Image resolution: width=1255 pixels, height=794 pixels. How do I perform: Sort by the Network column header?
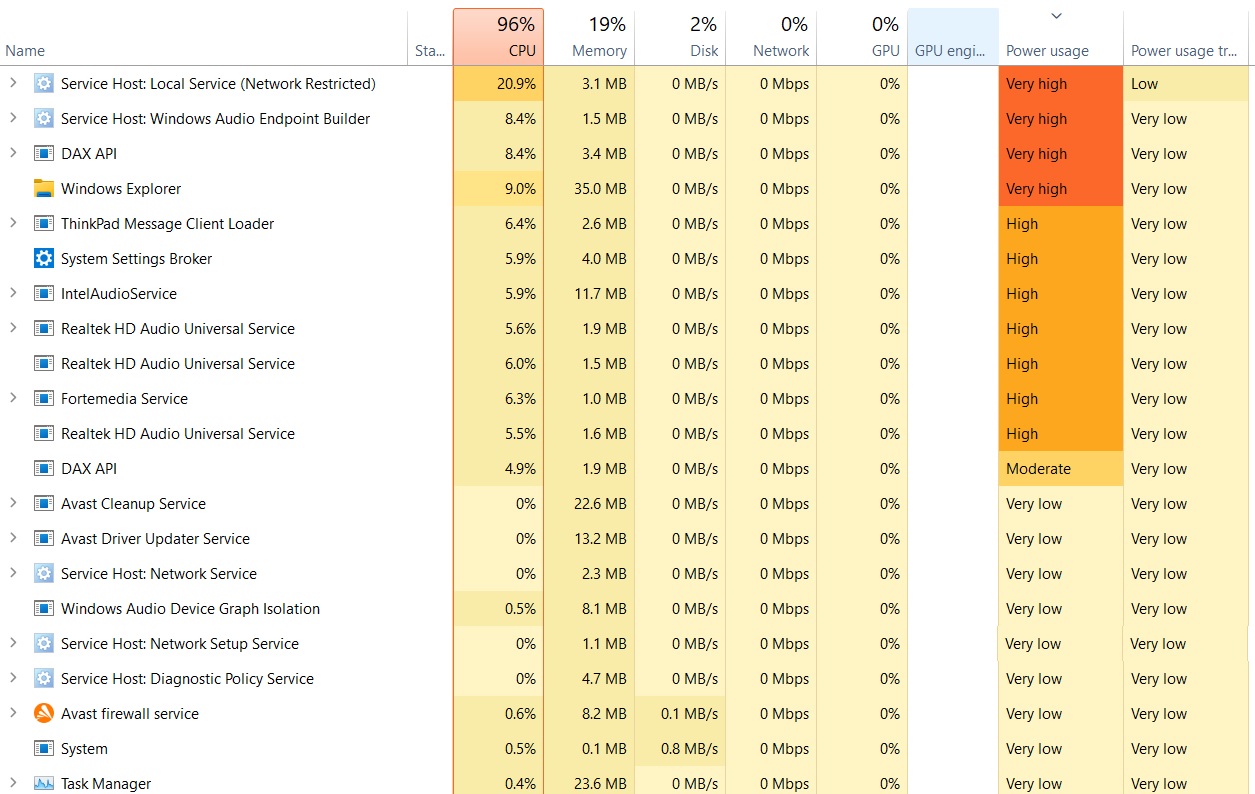pyautogui.click(x=771, y=37)
